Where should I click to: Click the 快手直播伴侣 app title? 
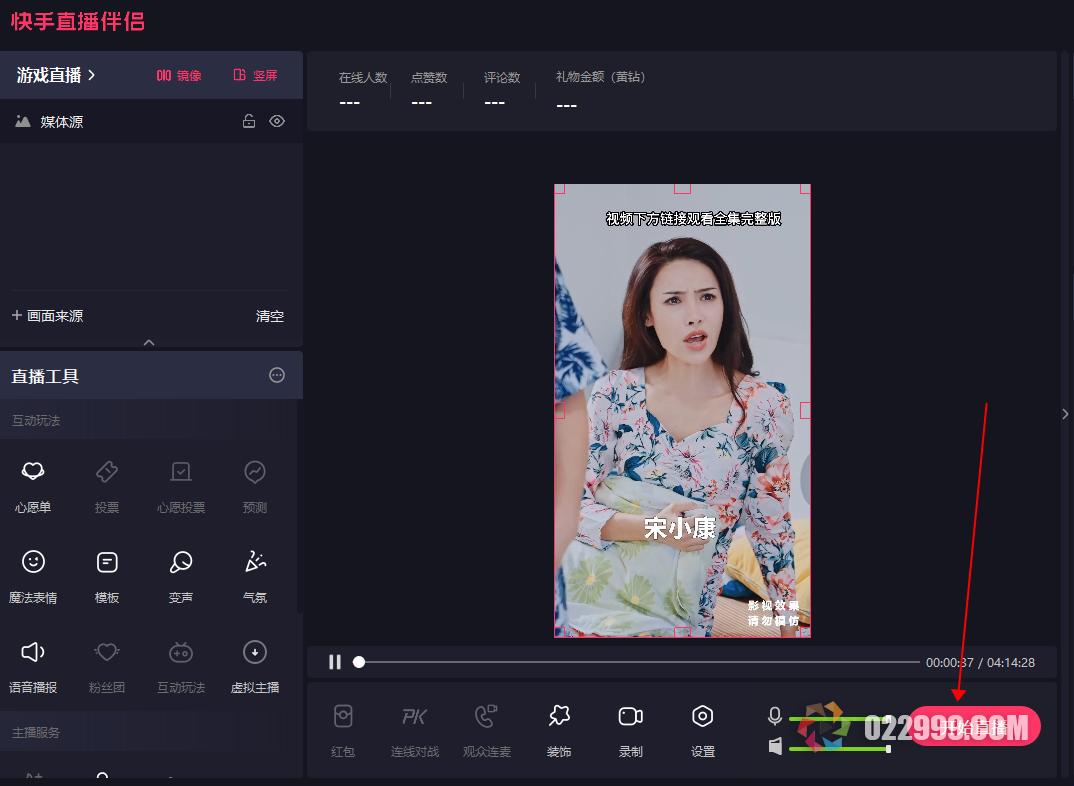click(x=77, y=21)
